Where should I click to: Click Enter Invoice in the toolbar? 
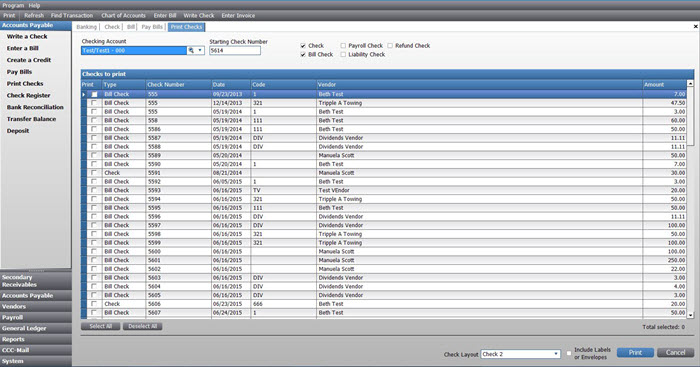[x=238, y=15]
